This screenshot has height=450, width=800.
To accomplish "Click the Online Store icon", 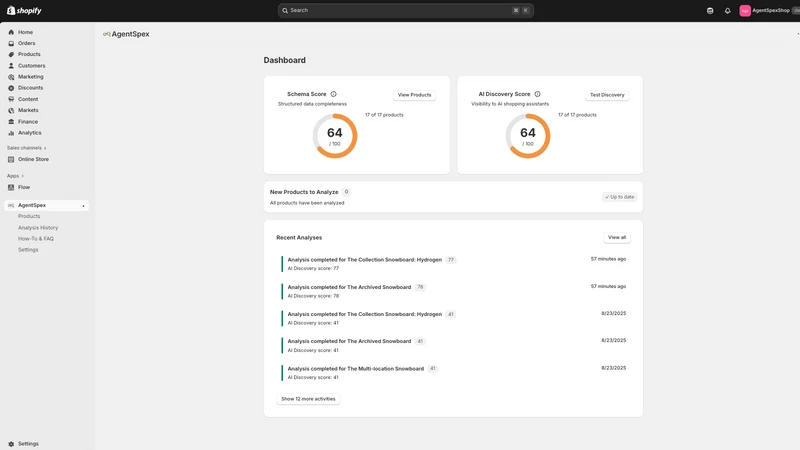I will tap(11, 159).
